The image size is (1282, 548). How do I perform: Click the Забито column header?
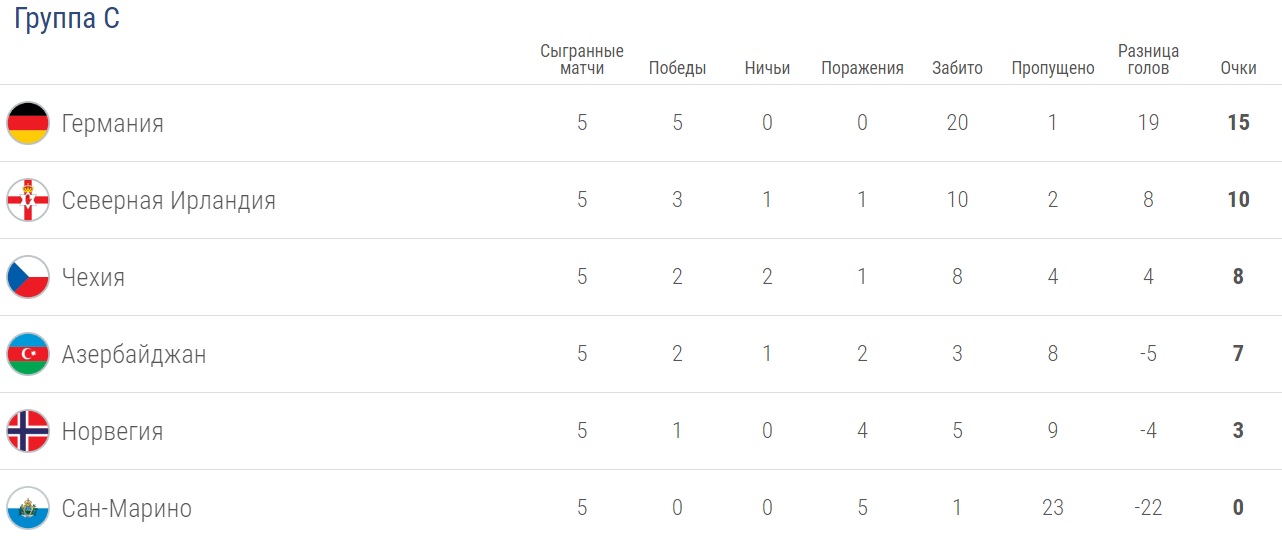(x=957, y=68)
